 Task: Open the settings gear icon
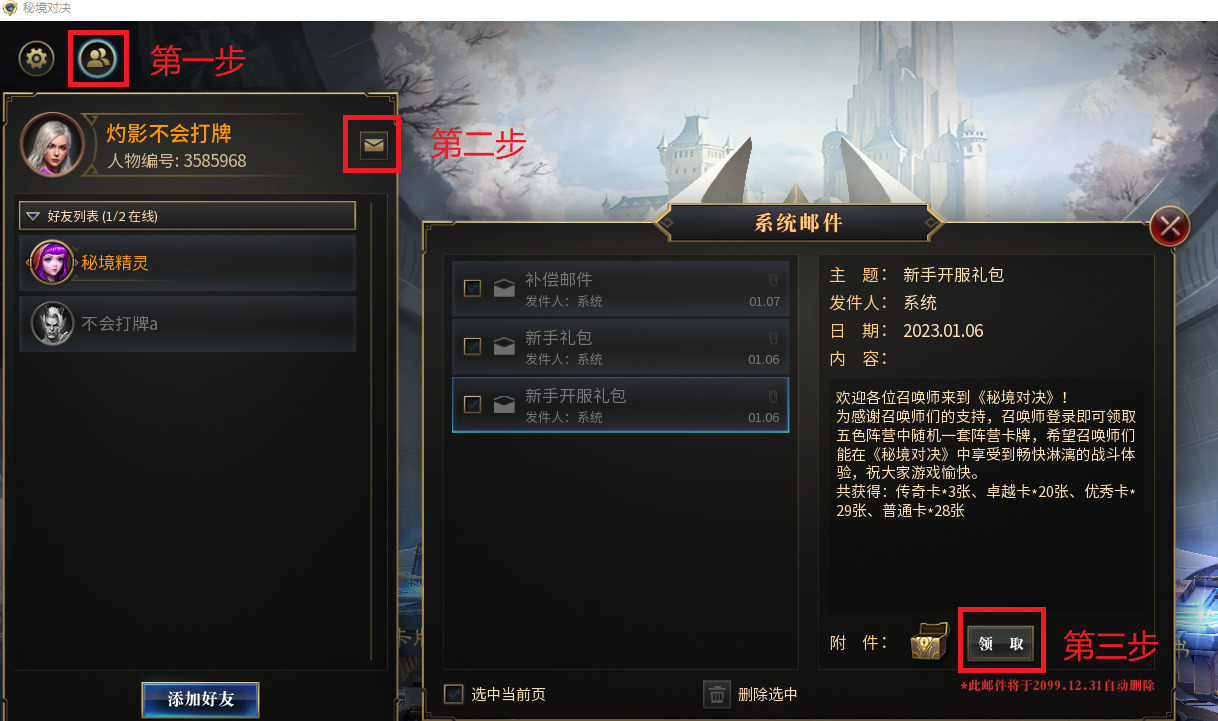[x=37, y=59]
